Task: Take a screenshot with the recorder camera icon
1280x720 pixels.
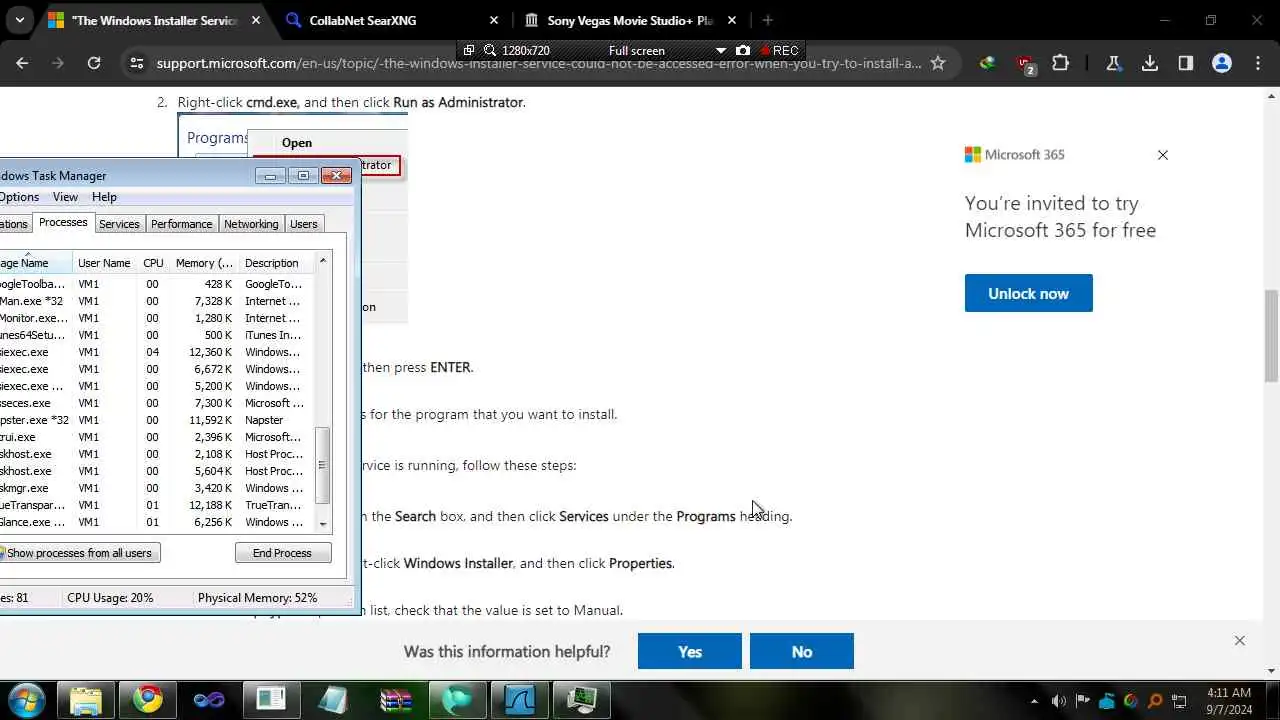Action: point(742,50)
